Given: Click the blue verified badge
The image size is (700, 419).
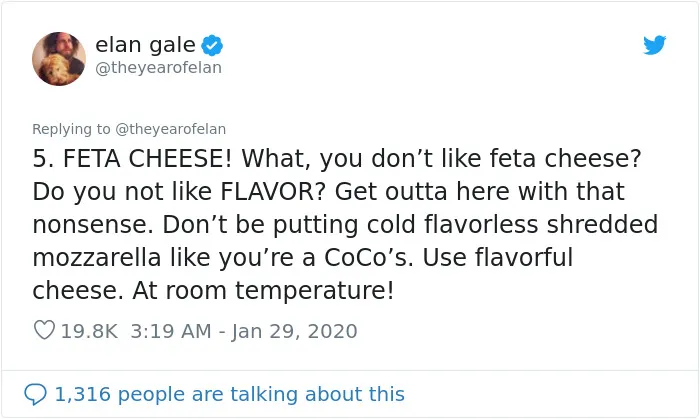Looking at the screenshot, I should [212, 45].
